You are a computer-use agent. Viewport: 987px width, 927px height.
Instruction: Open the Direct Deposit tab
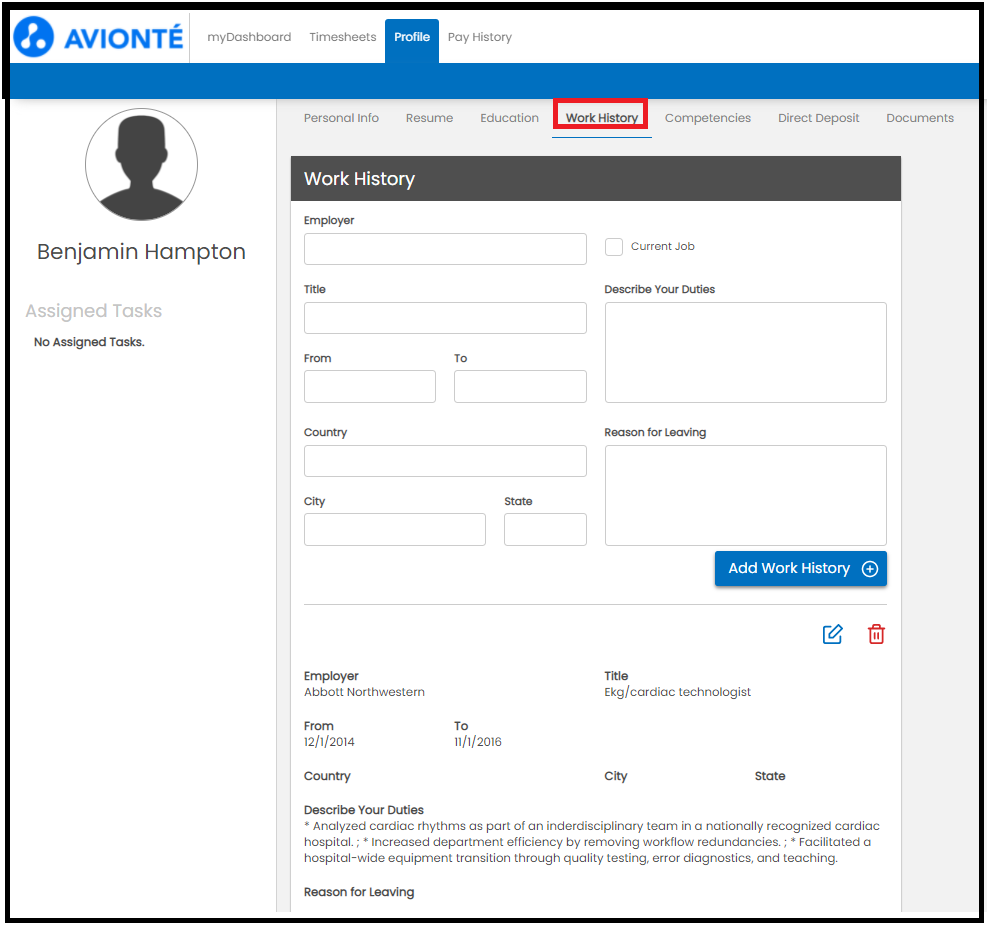818,118
